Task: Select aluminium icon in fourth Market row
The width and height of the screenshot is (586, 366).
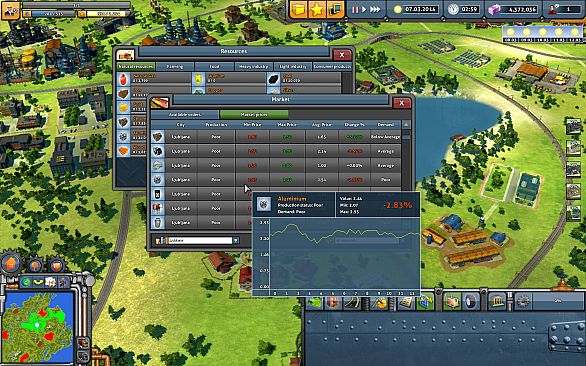Action: (158, 180)
